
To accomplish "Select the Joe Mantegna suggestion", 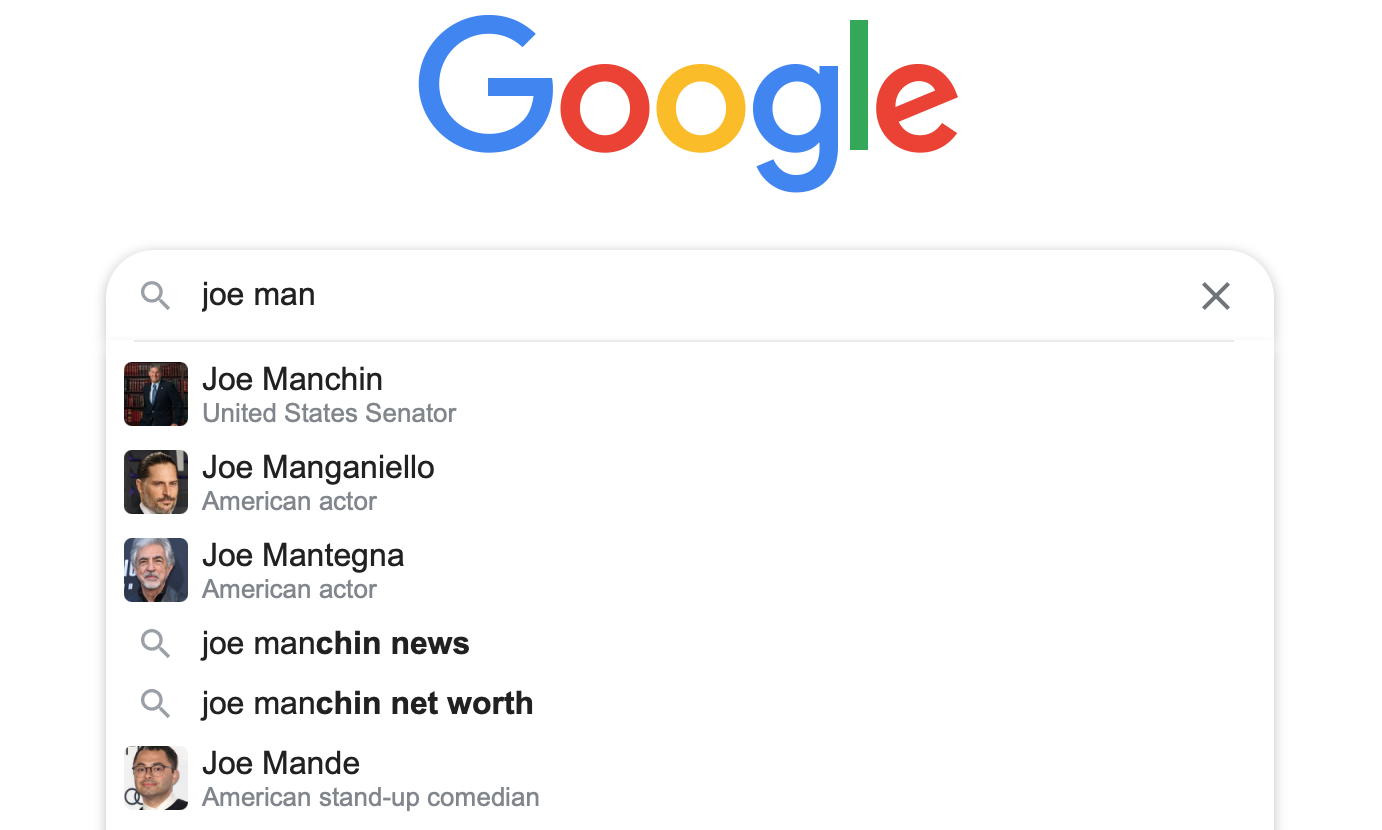I will [303, 555].
